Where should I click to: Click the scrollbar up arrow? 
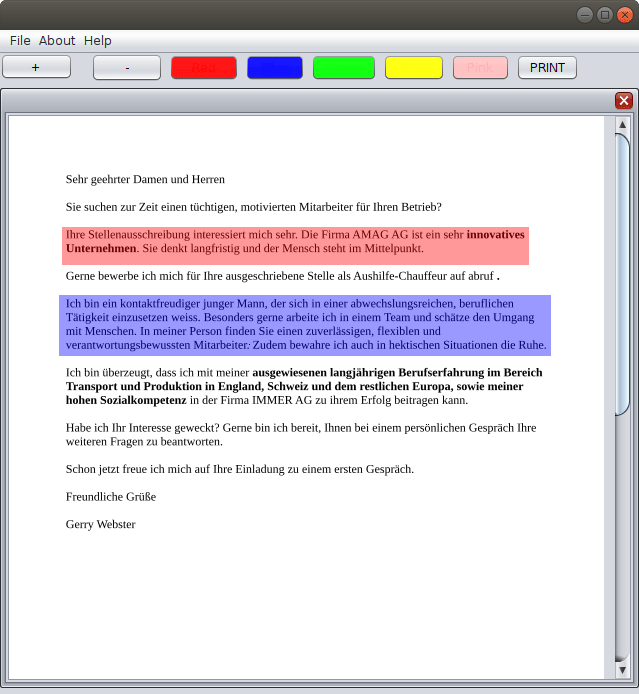pos(623,125)
